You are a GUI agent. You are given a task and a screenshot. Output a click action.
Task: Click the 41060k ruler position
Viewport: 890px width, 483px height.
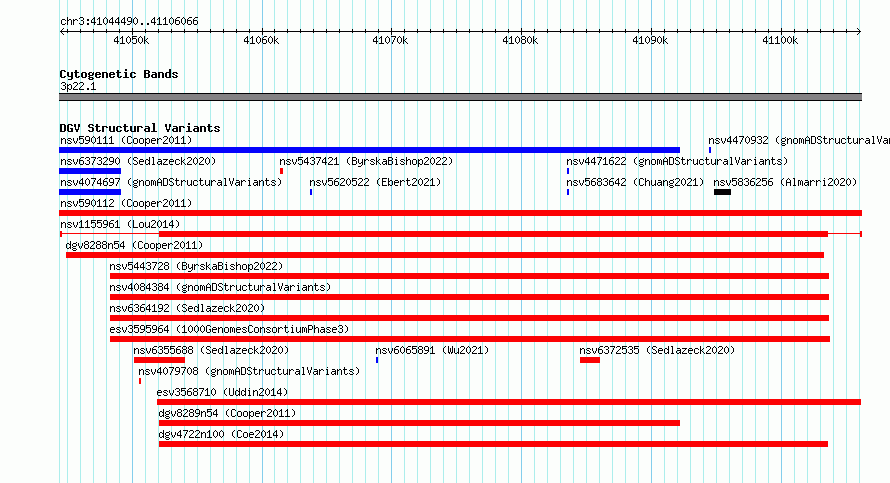coord(261,40)
